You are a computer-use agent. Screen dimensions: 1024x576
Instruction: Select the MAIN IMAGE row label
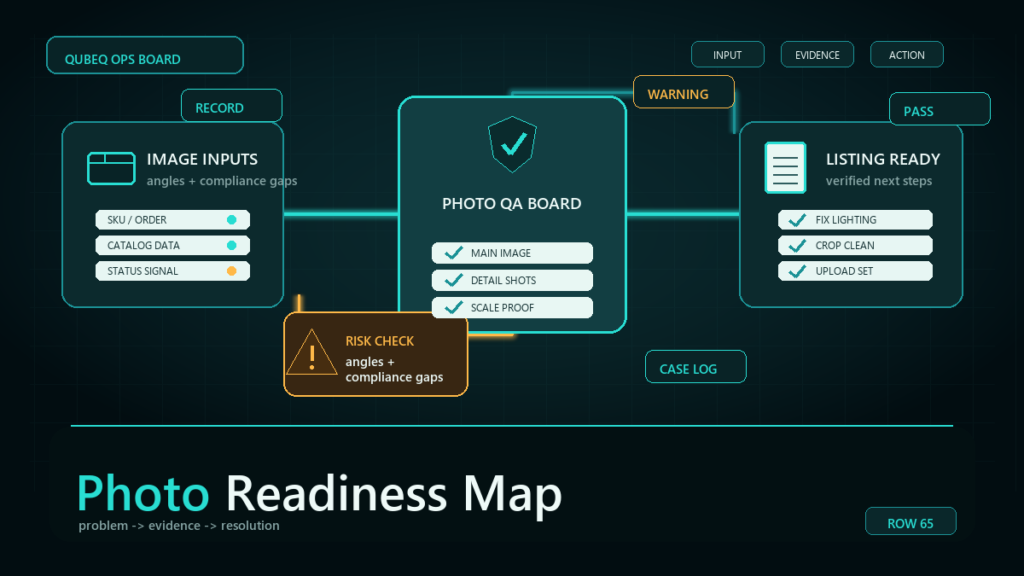point(501,253)
